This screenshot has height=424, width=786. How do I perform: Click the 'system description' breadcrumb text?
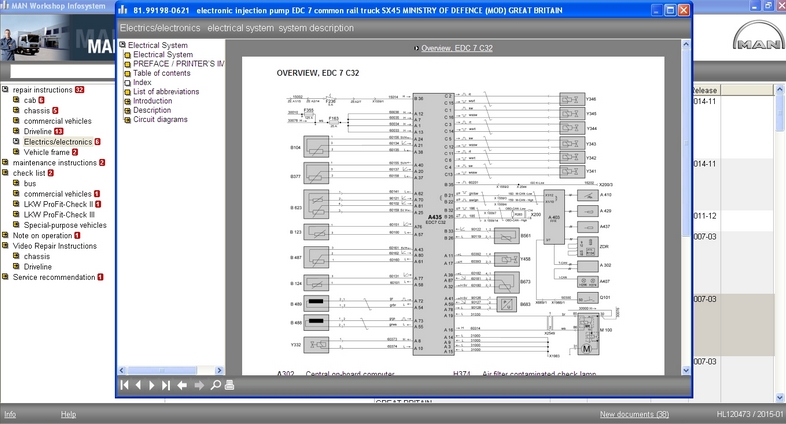click(316, 28)
